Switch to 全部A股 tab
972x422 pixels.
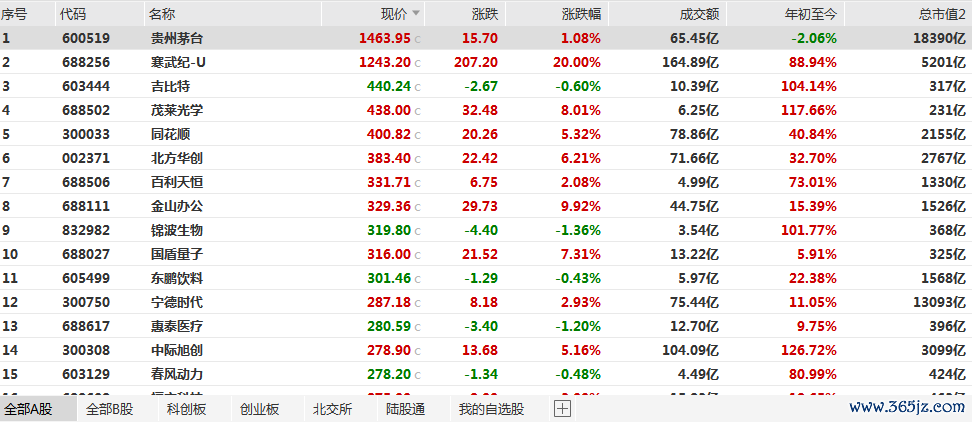tap(29, 409)
